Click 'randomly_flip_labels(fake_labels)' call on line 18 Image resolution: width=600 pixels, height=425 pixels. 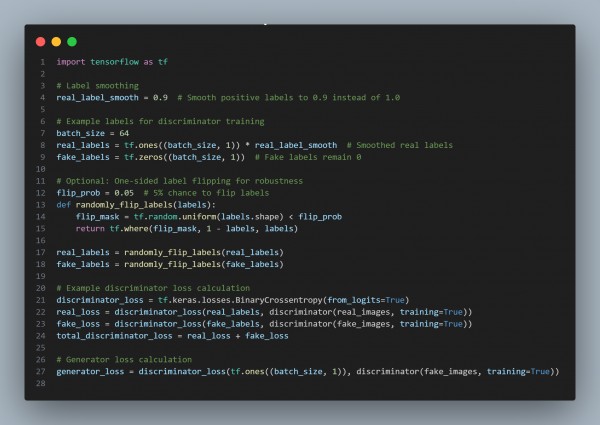[x=204, y=264]
